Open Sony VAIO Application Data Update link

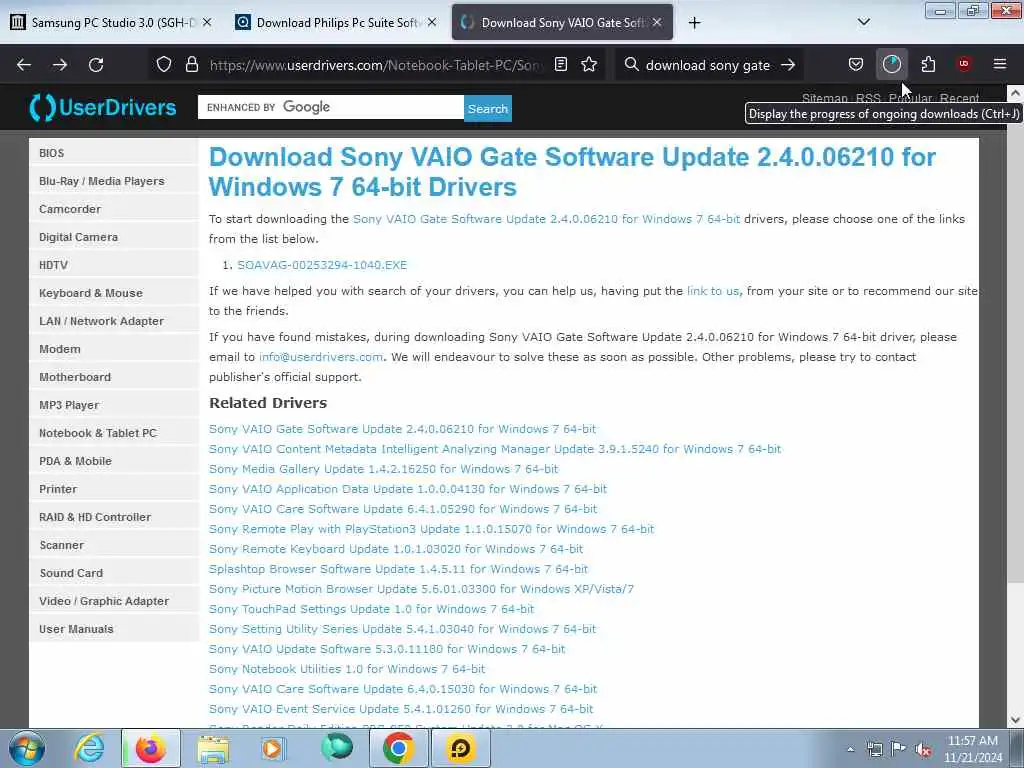click(408, 489)
